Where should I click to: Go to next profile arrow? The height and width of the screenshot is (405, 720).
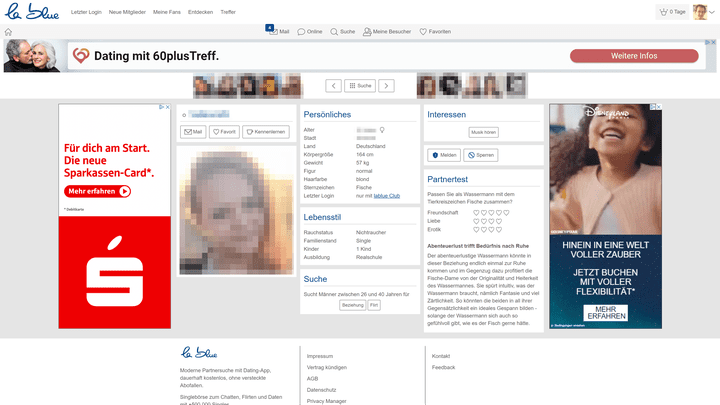pos(386,85)
